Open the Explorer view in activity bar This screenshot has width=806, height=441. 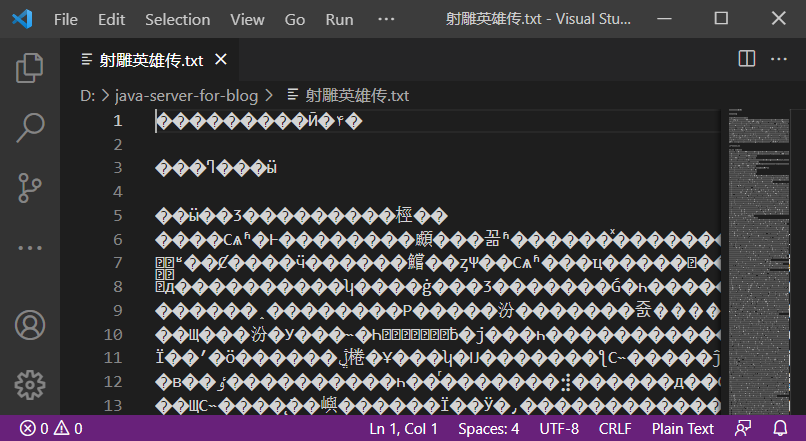[x=30, y=67]
